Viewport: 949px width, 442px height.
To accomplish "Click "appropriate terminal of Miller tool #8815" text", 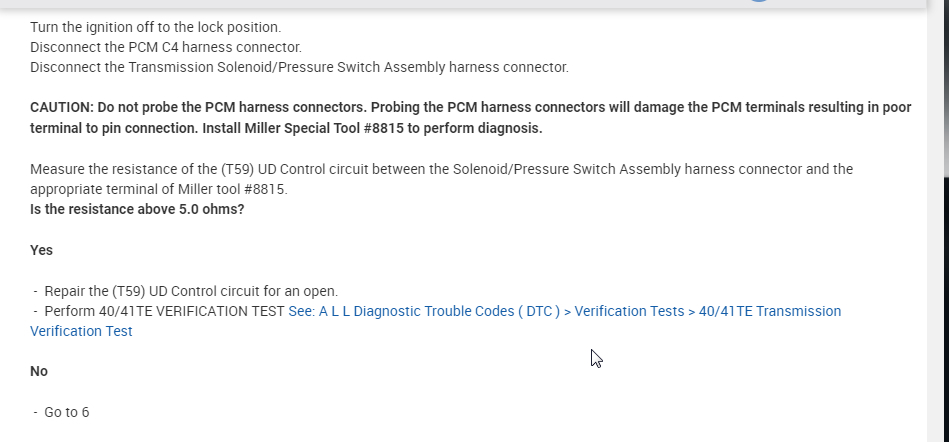I will tap(158, 189).
